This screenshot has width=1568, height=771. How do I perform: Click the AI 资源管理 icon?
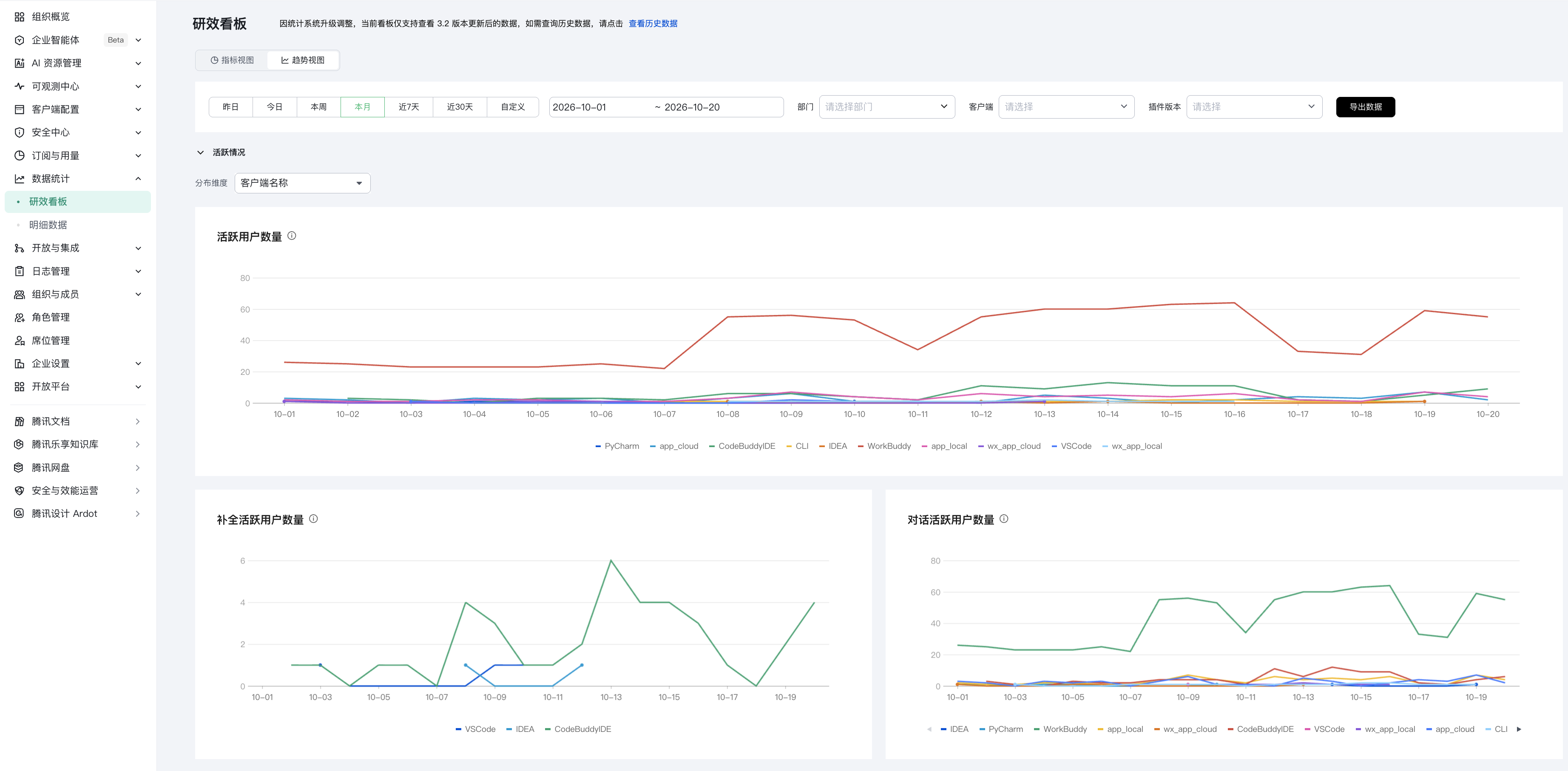click(x=20, y=63)
